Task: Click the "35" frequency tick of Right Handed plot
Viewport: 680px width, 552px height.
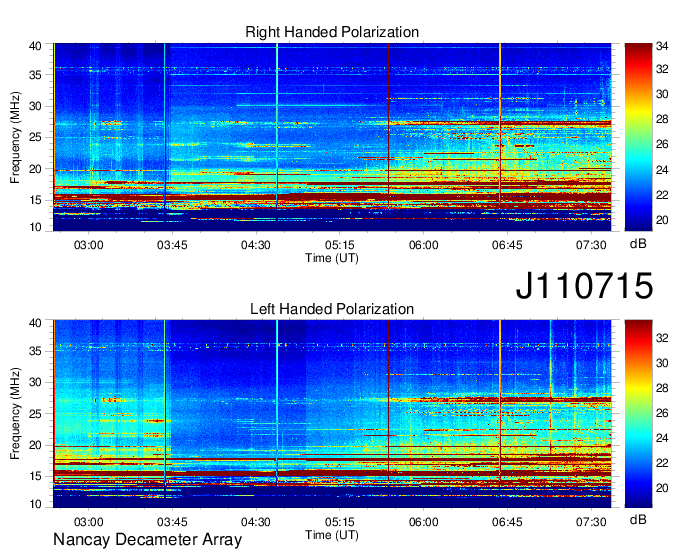Action: tap(35, 75)
